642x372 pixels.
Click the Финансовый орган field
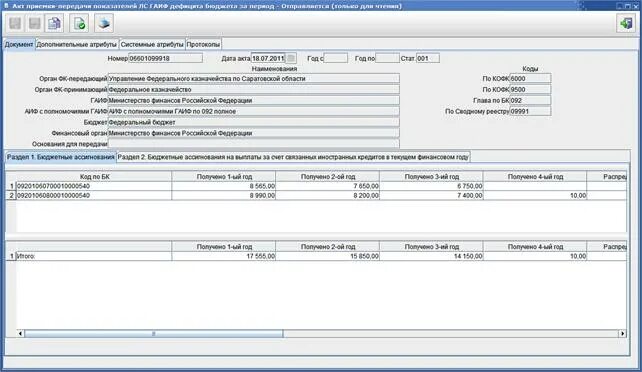tap(253, 133)
